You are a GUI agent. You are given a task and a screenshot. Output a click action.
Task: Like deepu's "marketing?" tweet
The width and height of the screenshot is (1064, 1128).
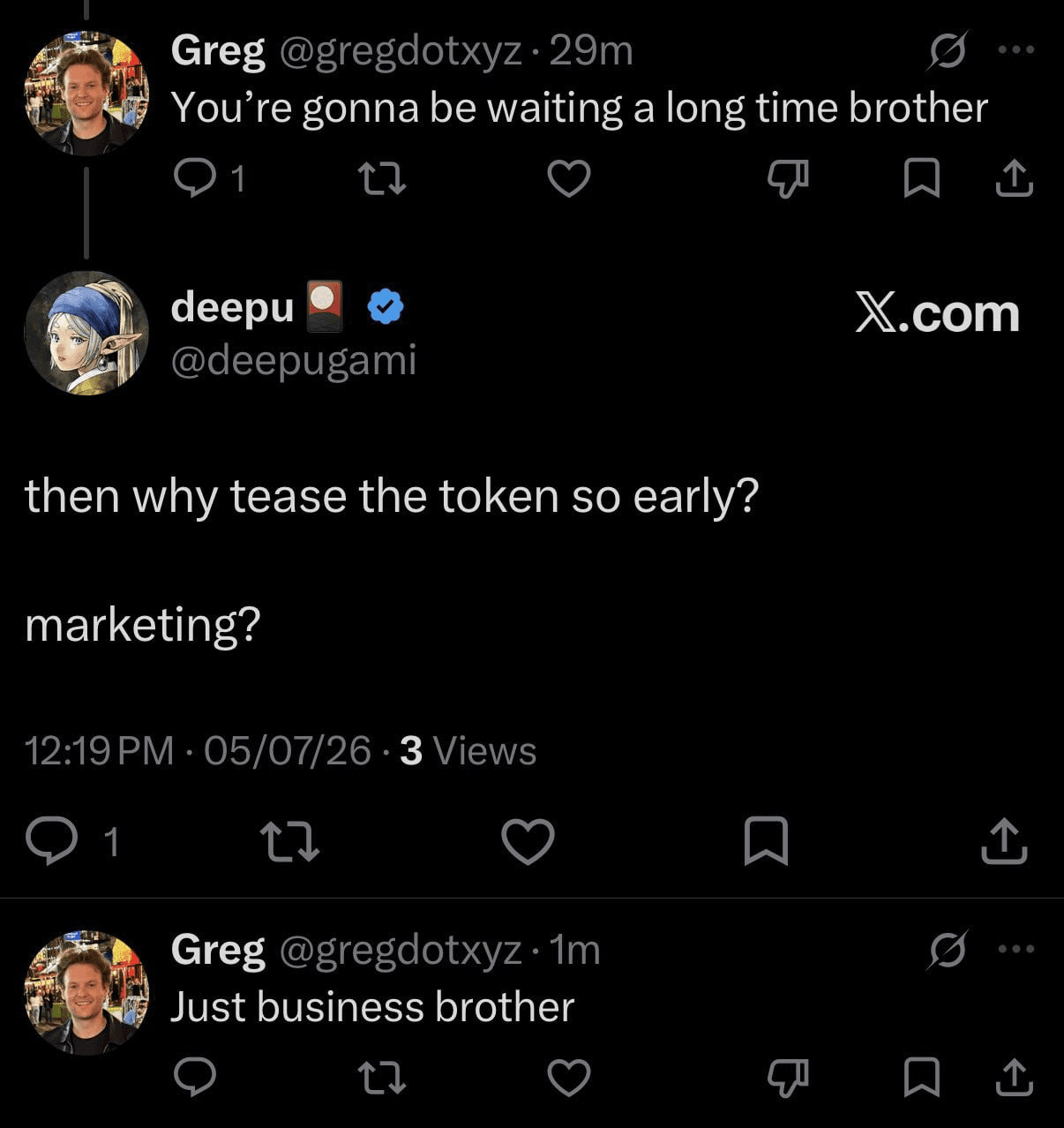pyautogui.click(x=528, y=840)
